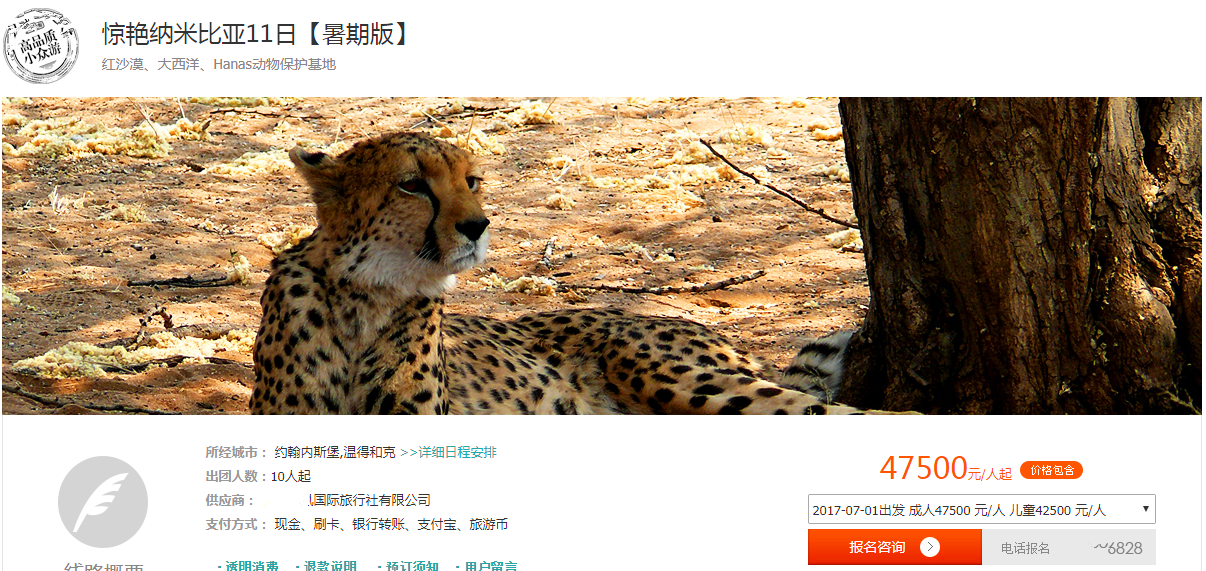Open the 预订须知 tab

point(408,566)
